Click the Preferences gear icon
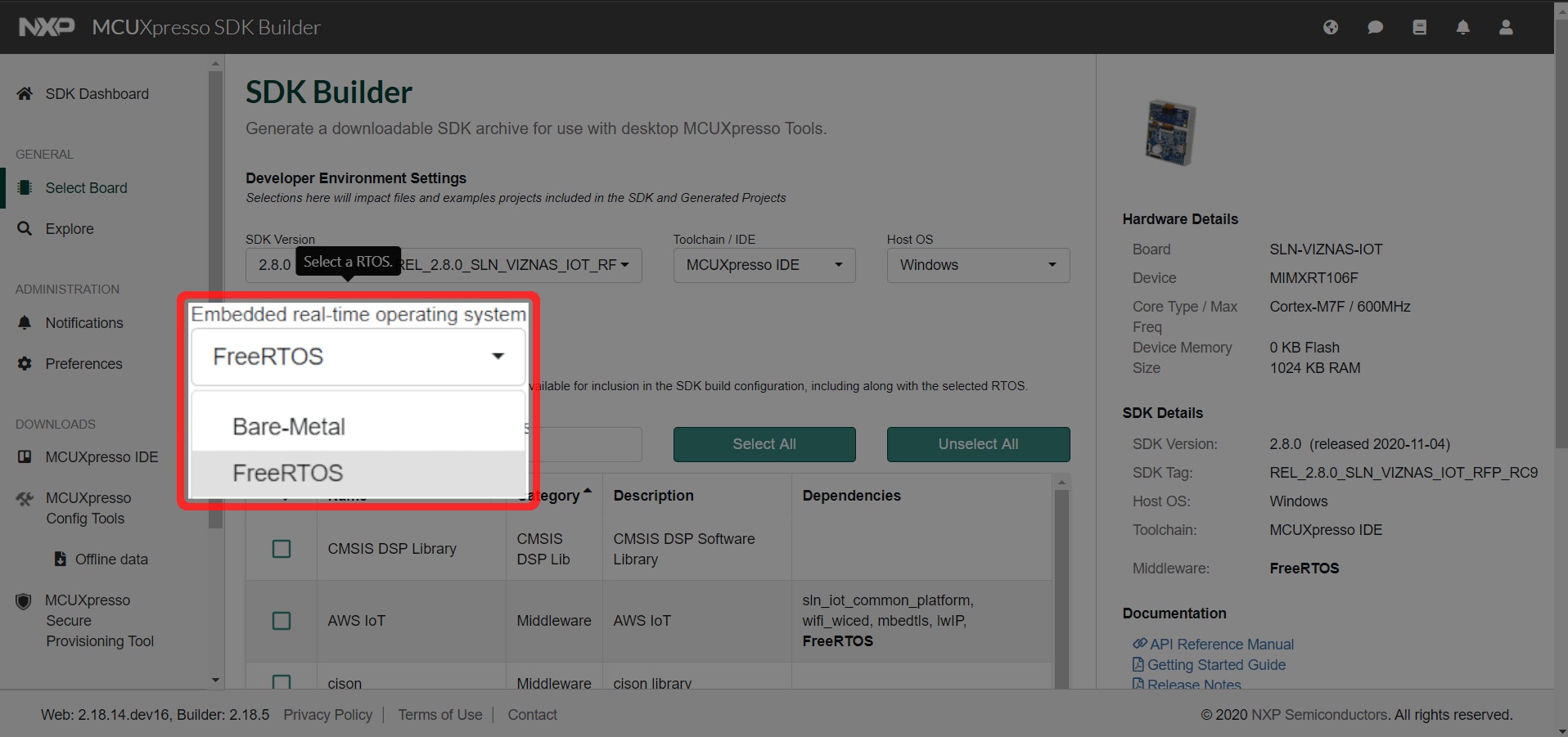The height and width of the screenshot is (737, 1568). point(25,364)
